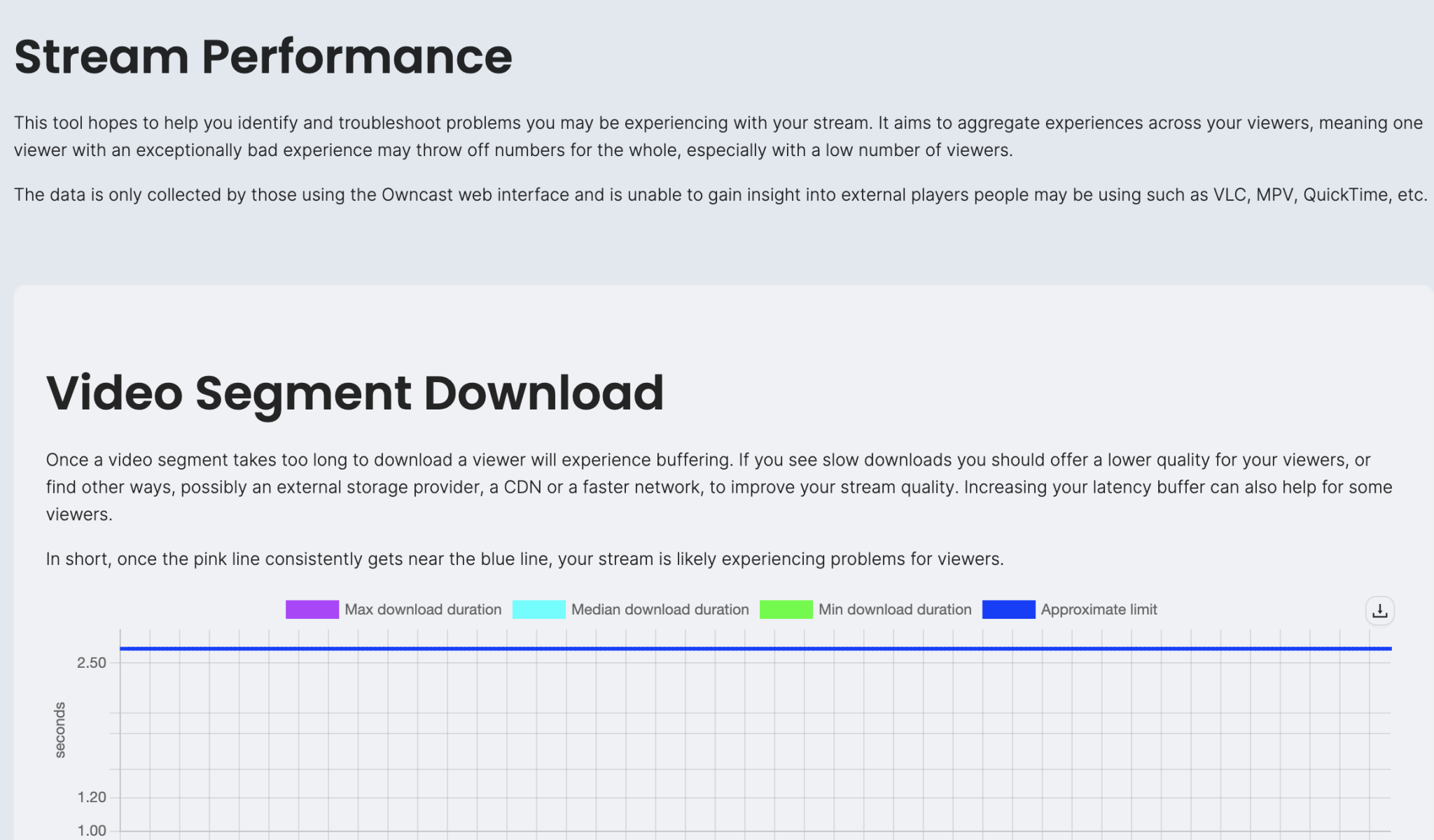Image resolution: width=1434 pixels, height=840 pixels.
Task: Click the seconds y-axis label
Action: (x=60, y=730)
